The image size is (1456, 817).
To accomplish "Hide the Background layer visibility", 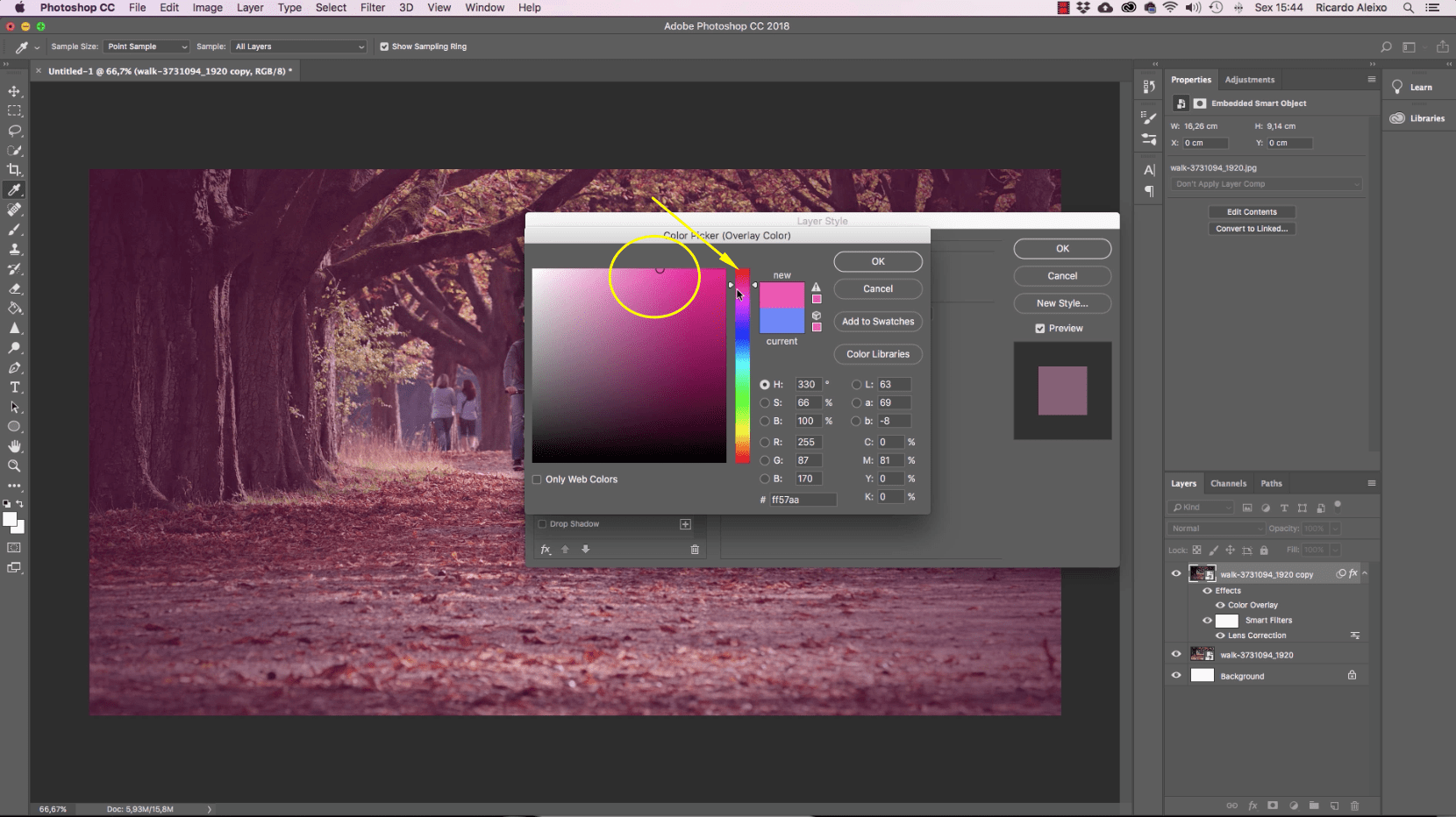I will [1176, 676].
